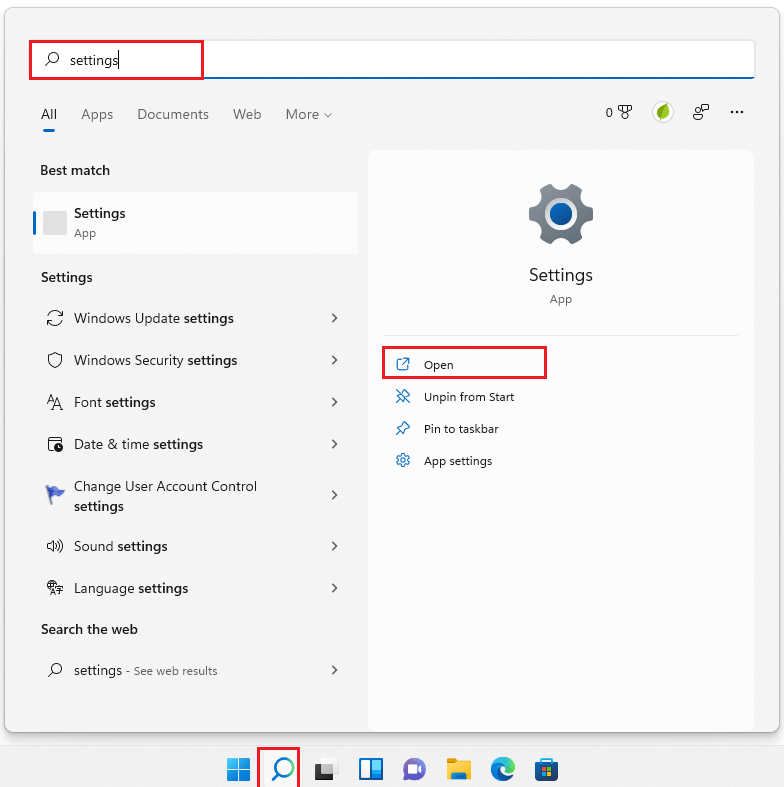This screenshot has width=784, height=787.
Task: Expand the settings web results chevron
Action: click(x=334, y=670)
